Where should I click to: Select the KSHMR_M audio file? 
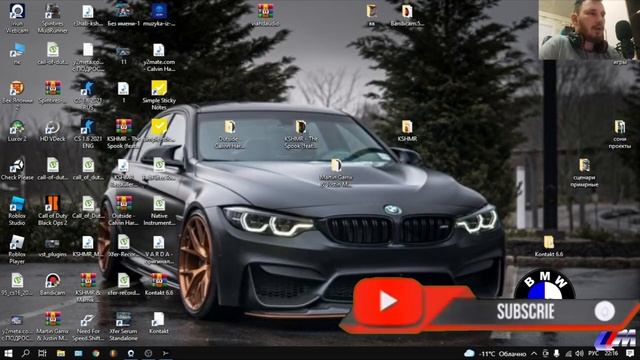[x=88, y=246]
